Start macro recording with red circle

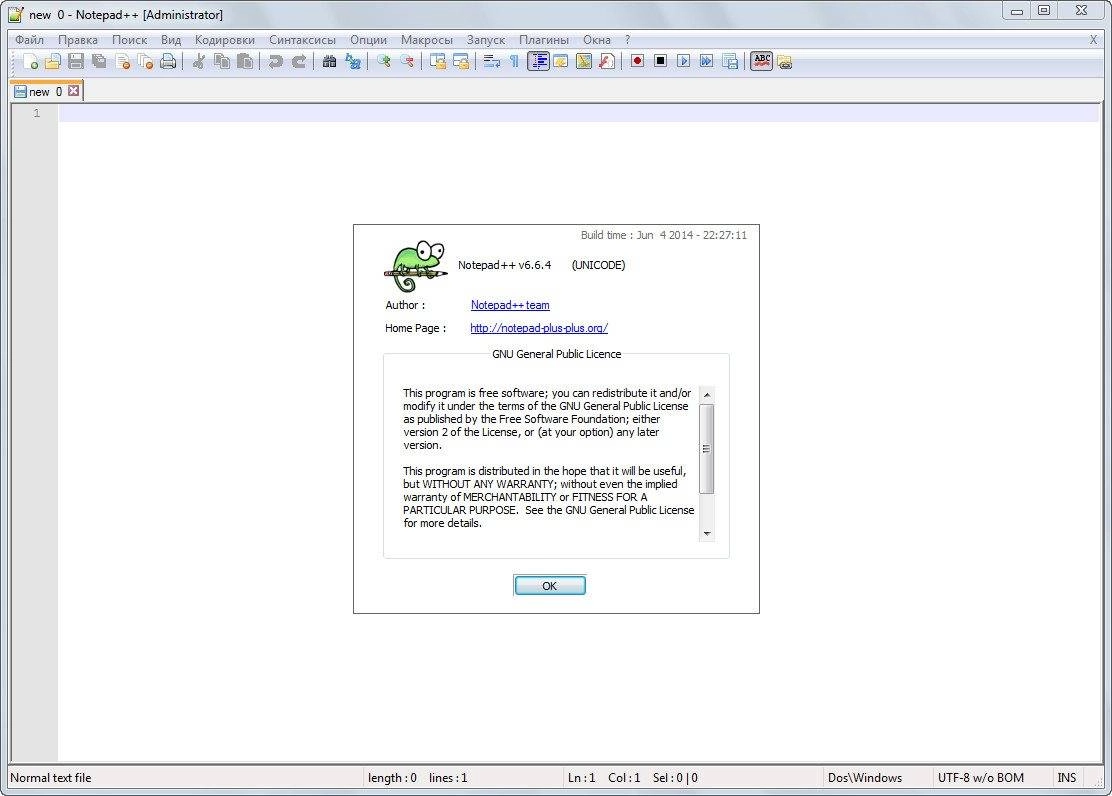coord(637,61)
